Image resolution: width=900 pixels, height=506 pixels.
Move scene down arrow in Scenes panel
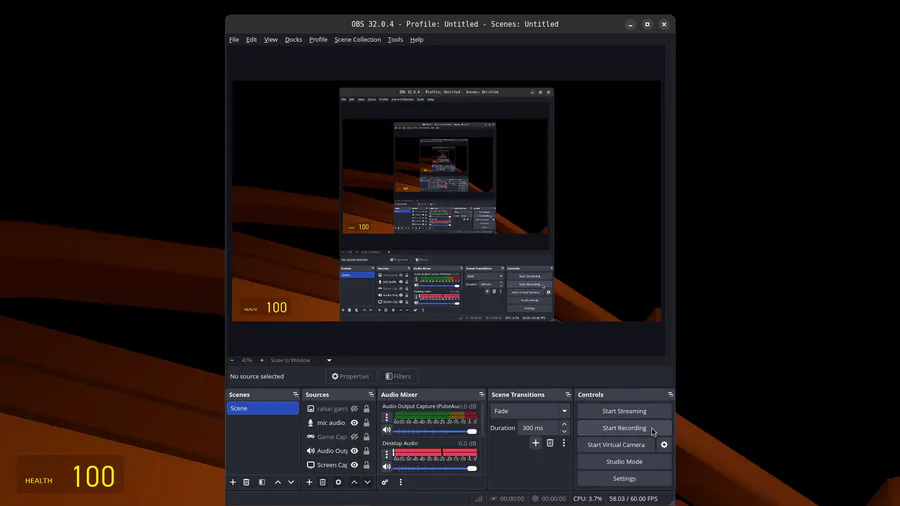coord(291,482)
